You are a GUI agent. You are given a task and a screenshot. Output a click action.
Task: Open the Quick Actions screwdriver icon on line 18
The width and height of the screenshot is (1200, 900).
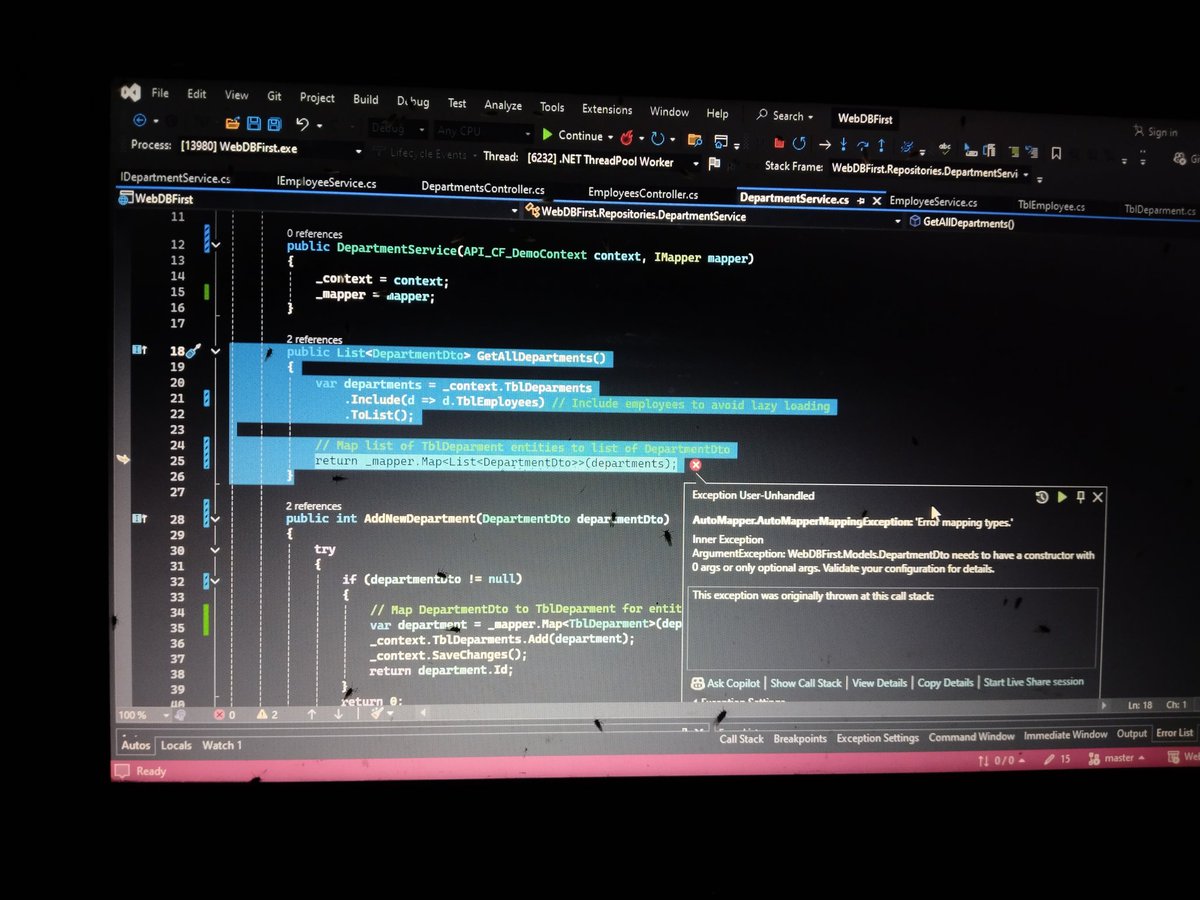click(x=192, y=352)
